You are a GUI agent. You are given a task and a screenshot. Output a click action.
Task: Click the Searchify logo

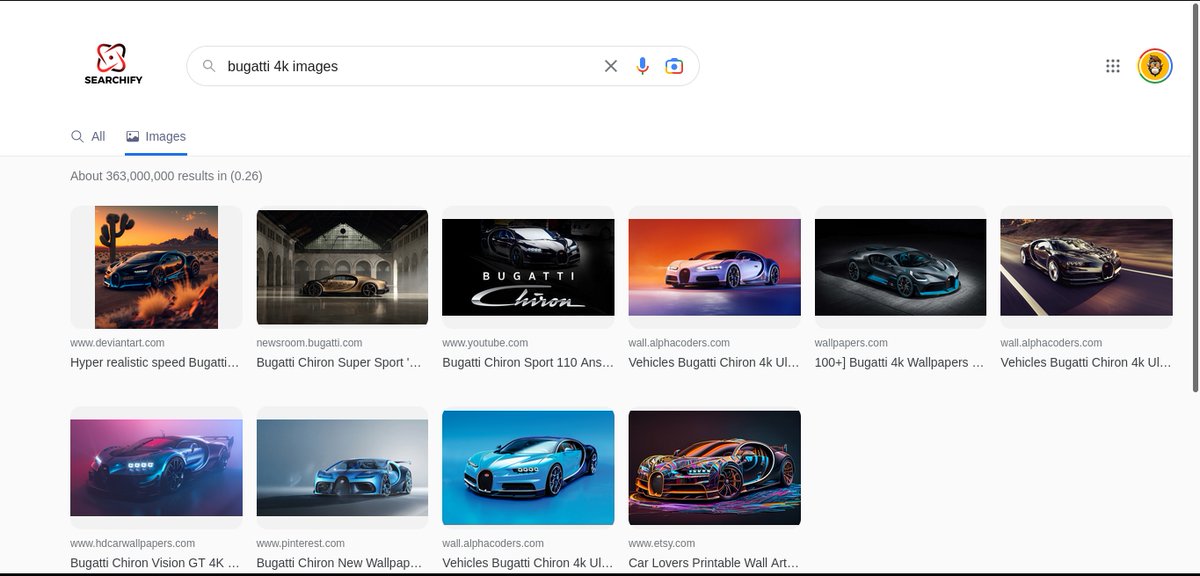(113, 65)
